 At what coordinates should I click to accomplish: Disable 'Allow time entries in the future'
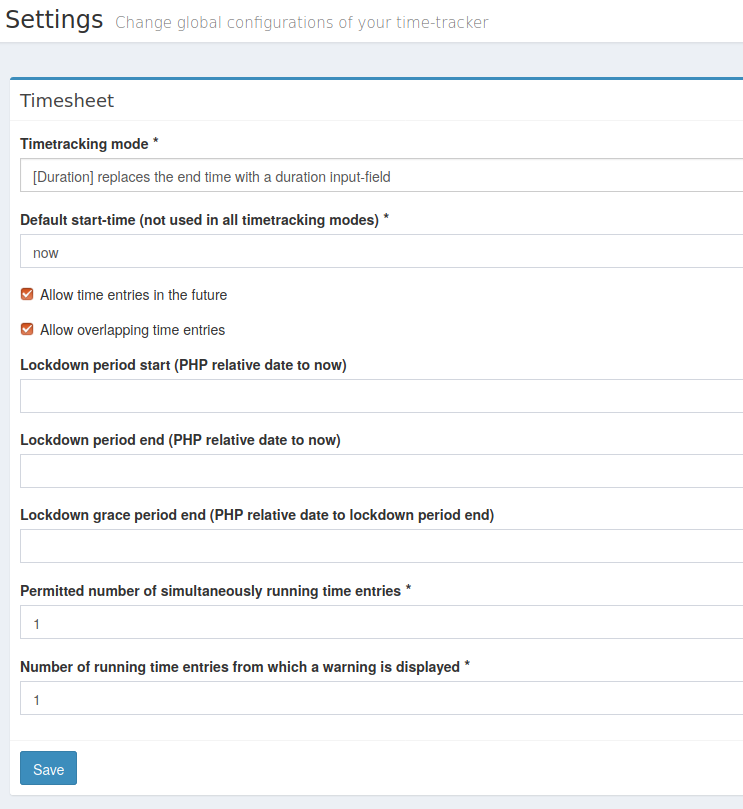[26, 294]
